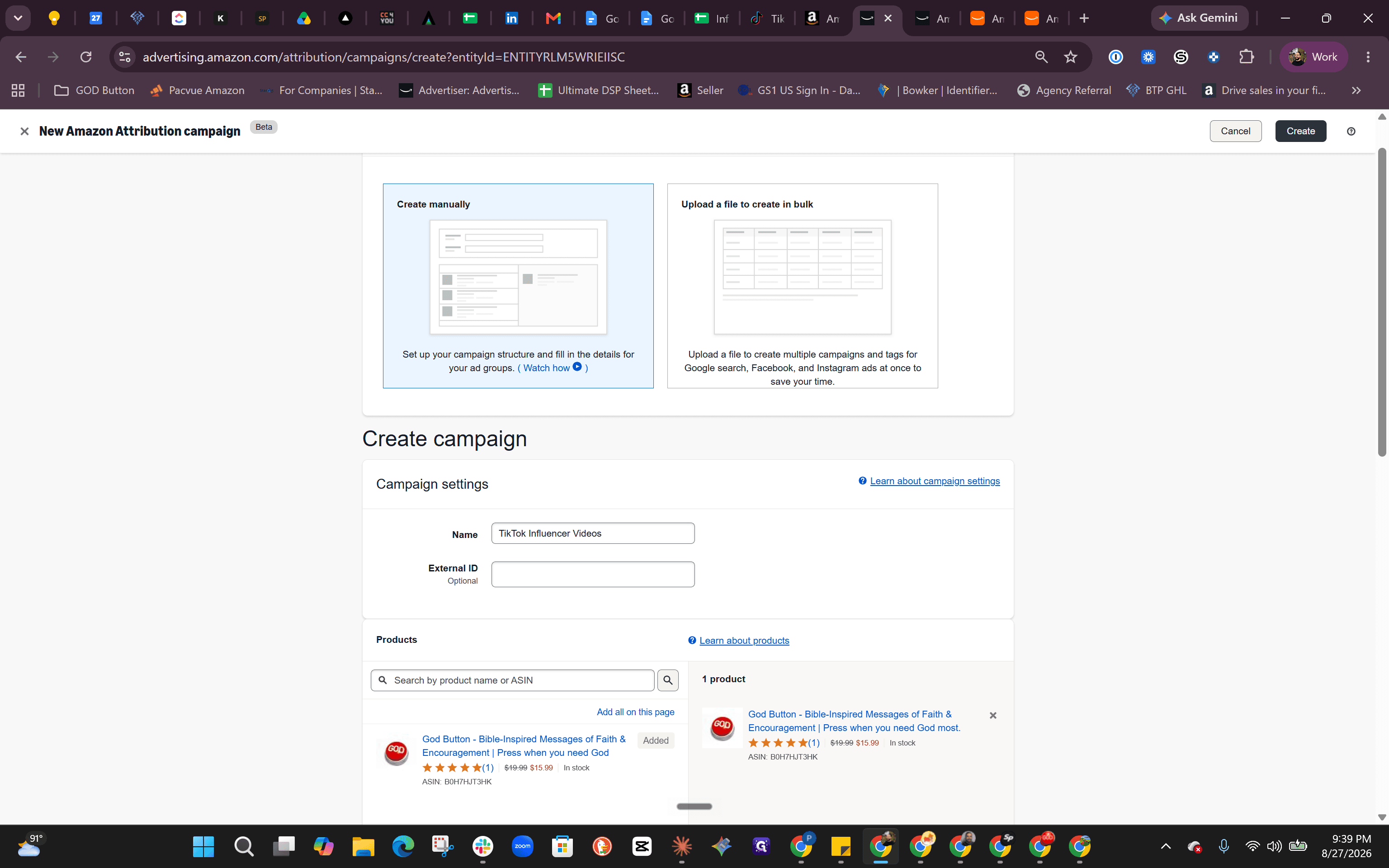Open Agency Referral bookmark
This screenshot has height=868, width=1389.
point(1063,90)
